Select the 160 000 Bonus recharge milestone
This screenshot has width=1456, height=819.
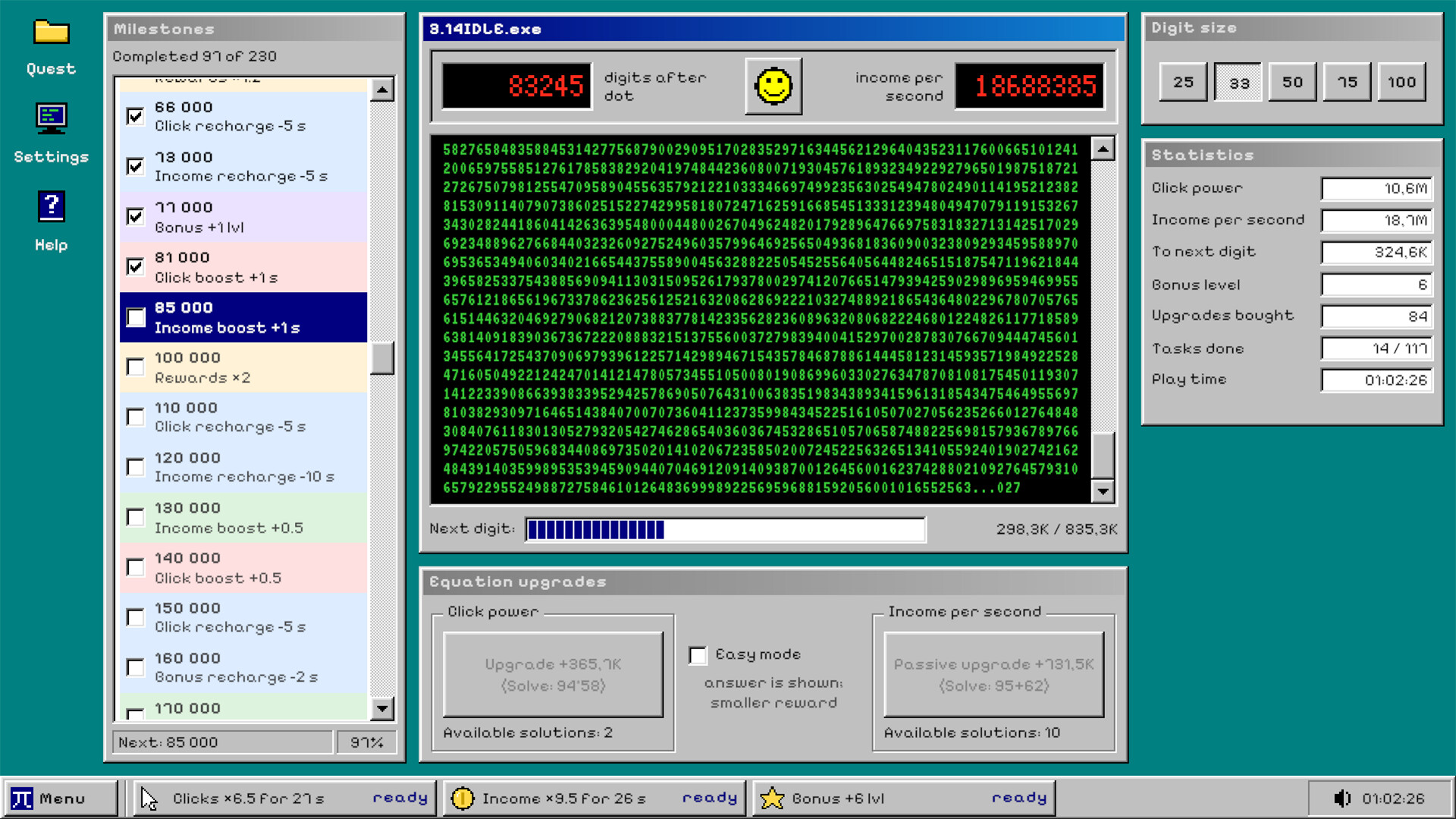coord(243,667)
